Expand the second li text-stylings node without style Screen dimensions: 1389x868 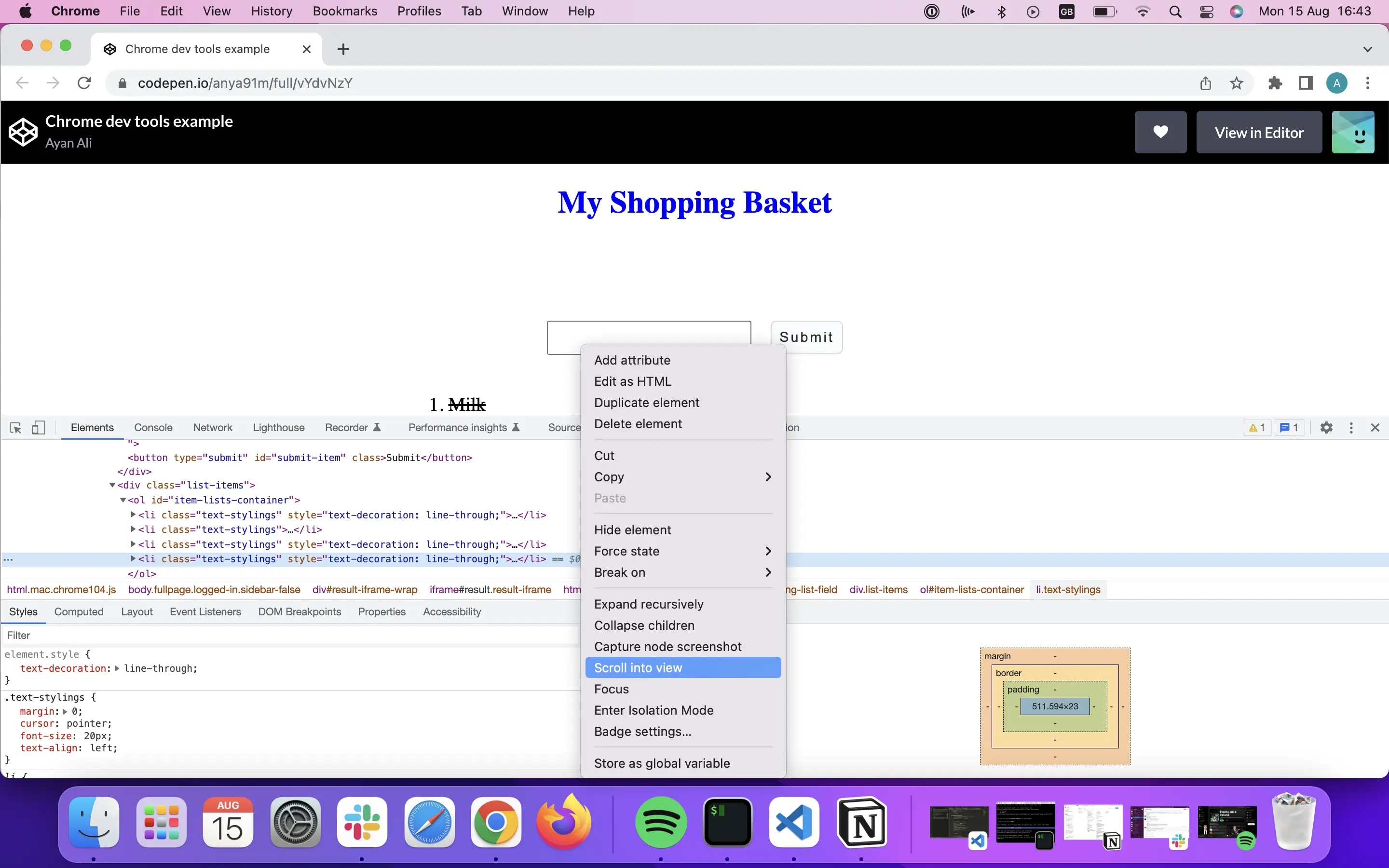pos(133,529)
